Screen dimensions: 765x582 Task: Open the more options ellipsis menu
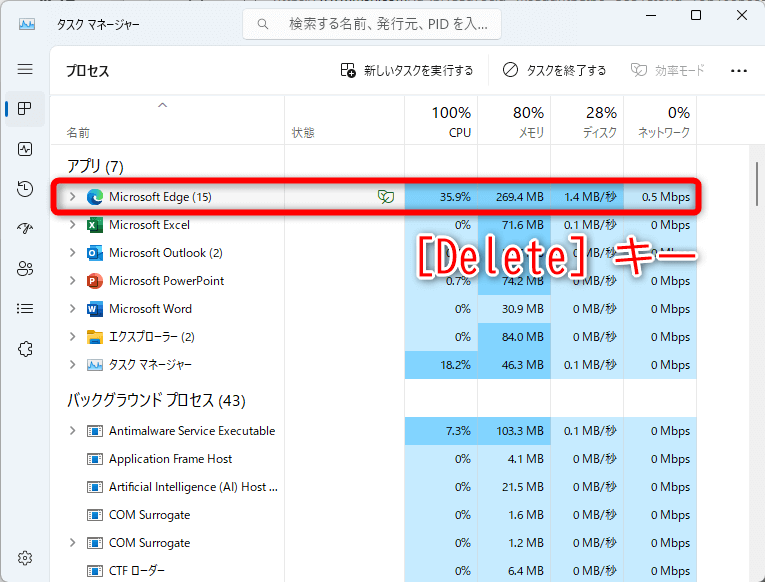click(x=739, y=71)
